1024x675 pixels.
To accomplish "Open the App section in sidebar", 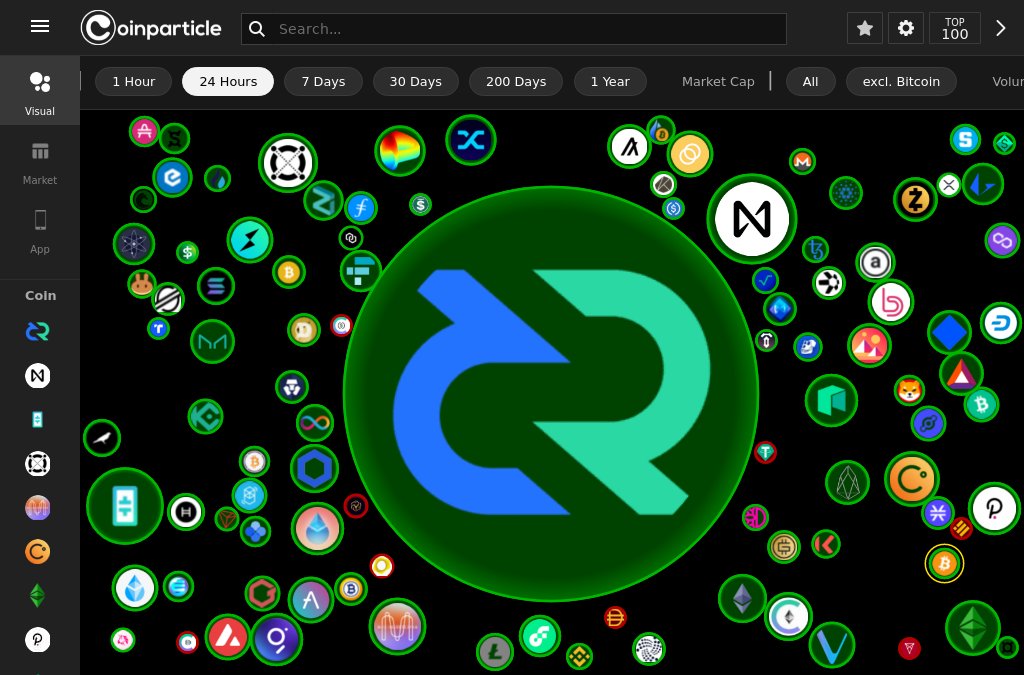I will pos(40,232).
